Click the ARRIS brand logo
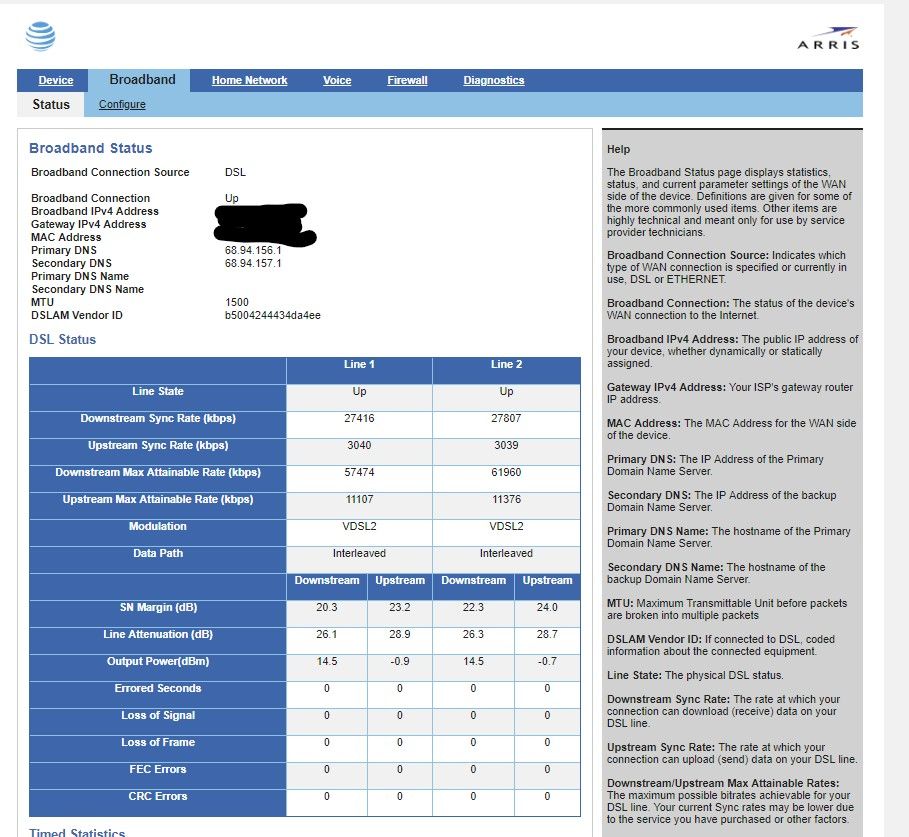This screenshot has width=909, height=837. point(829,40)
